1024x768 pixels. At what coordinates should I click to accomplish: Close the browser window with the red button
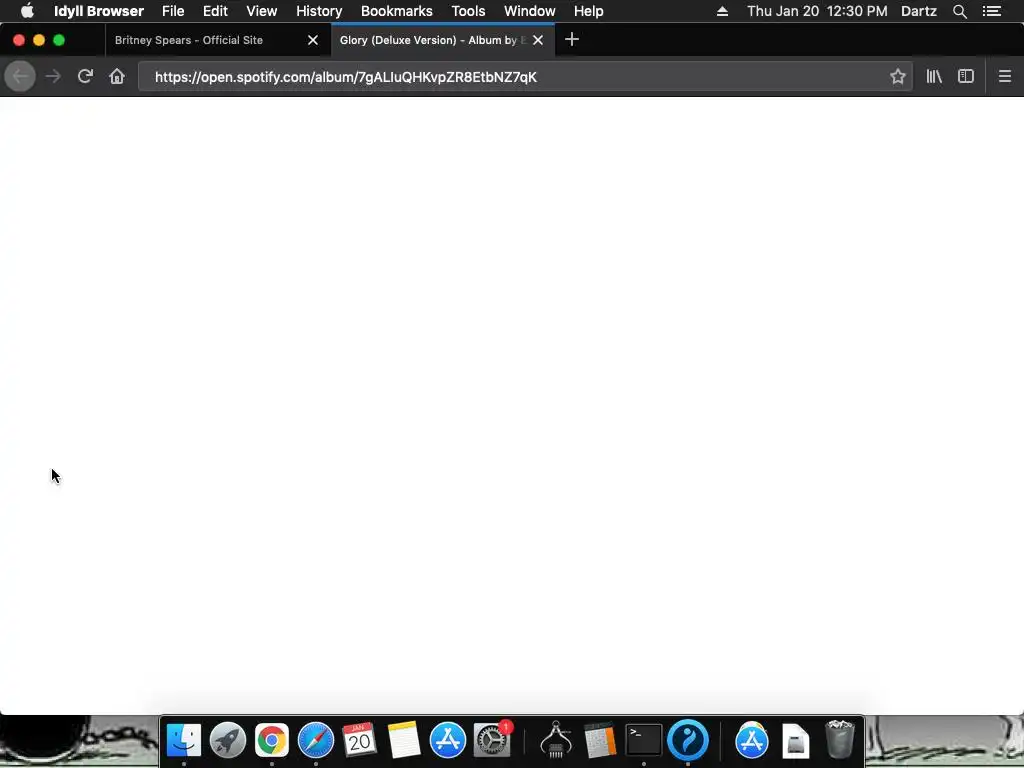pyautogui.click(x=19, y=40)
